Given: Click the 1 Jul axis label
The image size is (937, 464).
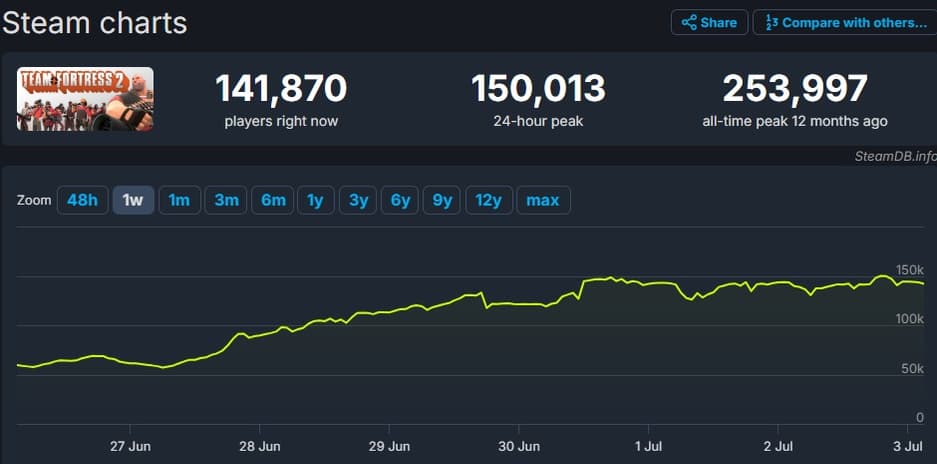Looking at the screenshot, I should click(648, 446).
